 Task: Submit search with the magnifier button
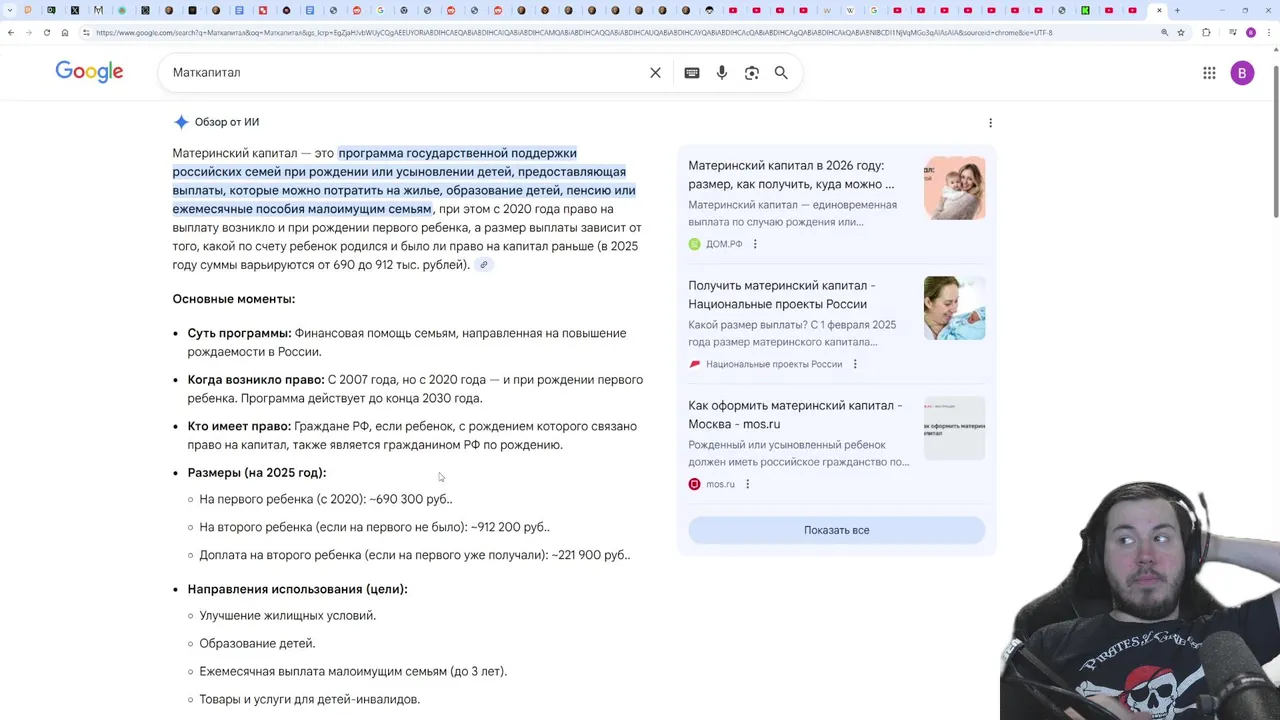coord(781,73)
